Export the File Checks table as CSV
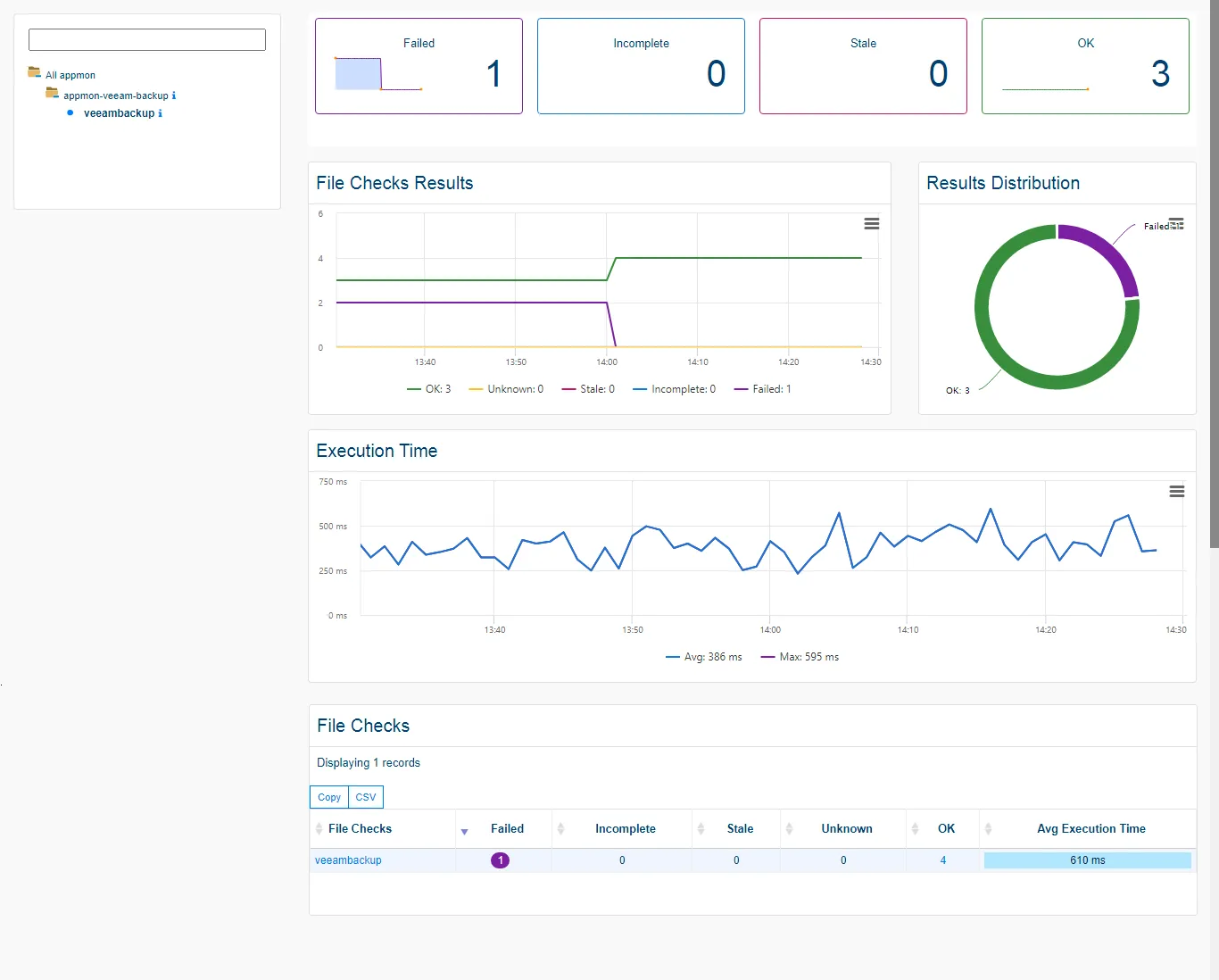The height and width of the screenshot is (980, 1219). coord(365,797)
